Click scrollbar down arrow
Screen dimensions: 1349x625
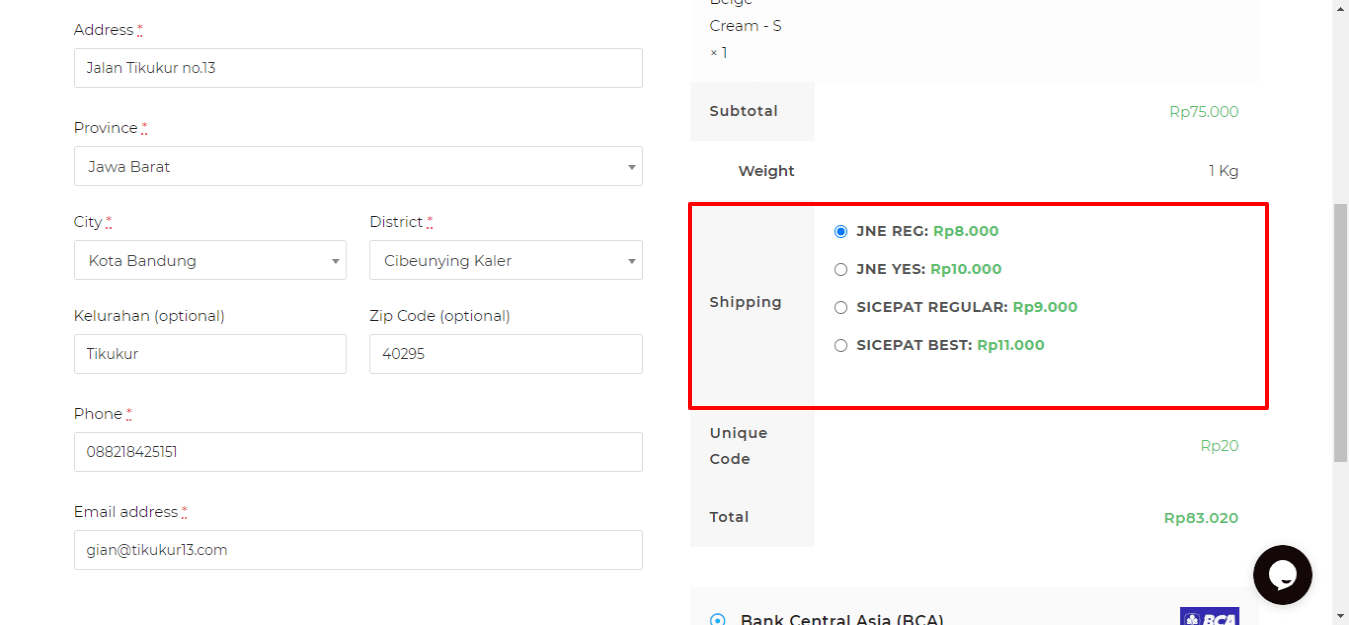tap(1340, 615)
